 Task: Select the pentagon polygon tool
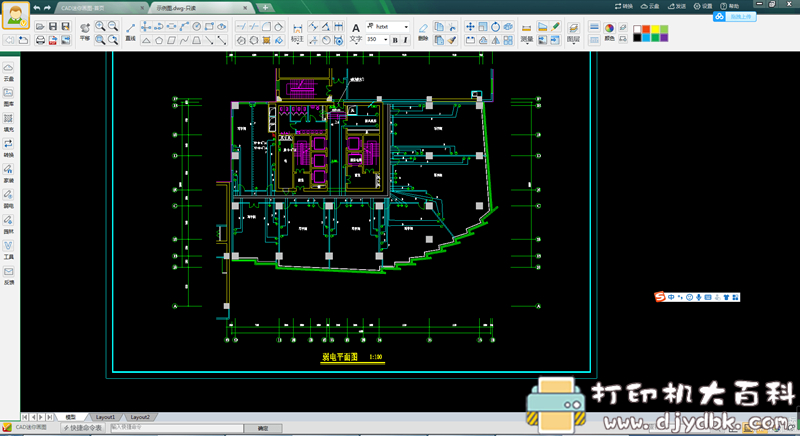coord(159,40)
